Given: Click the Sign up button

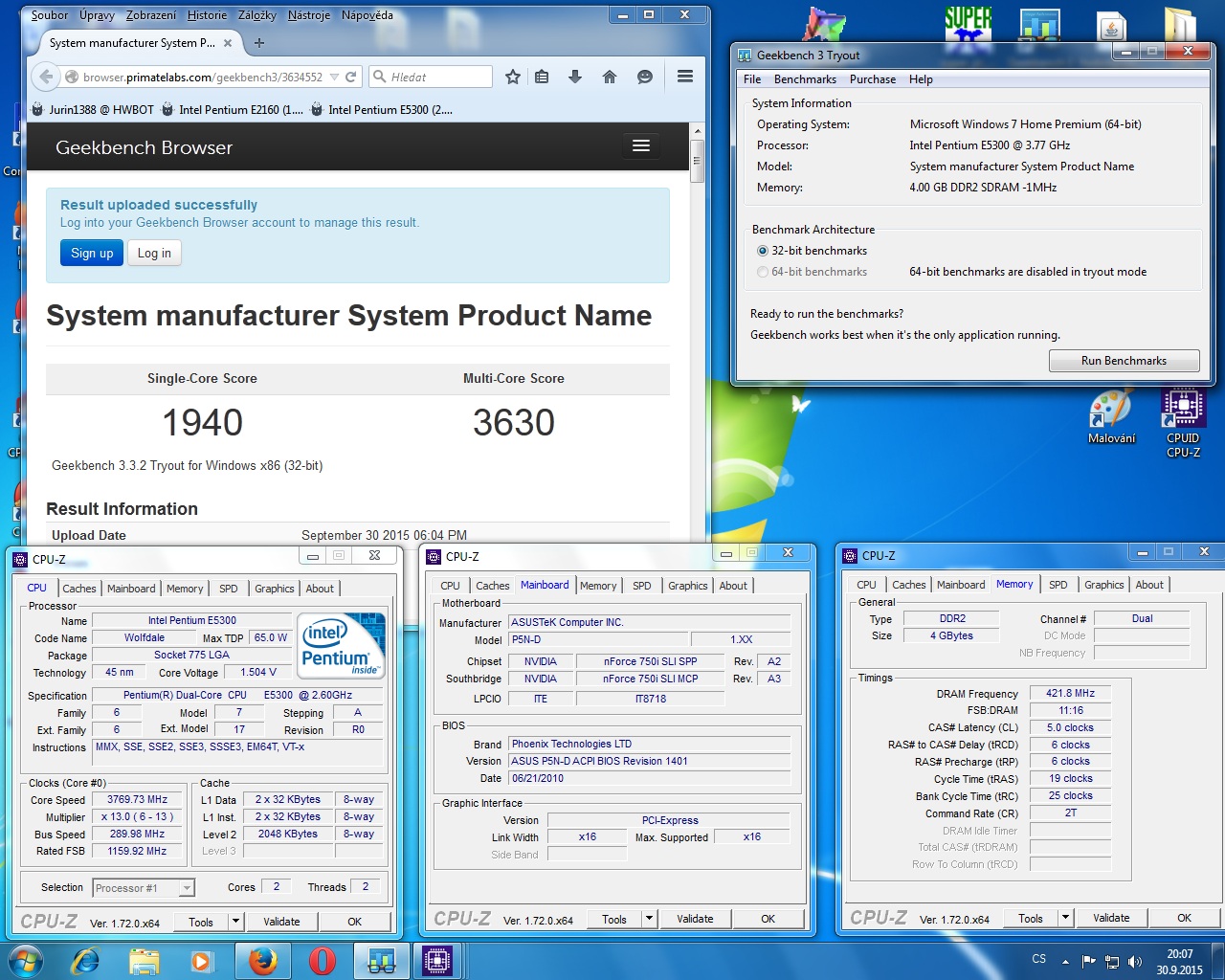Looking at the screenshot, I should [x=92, y=253].
